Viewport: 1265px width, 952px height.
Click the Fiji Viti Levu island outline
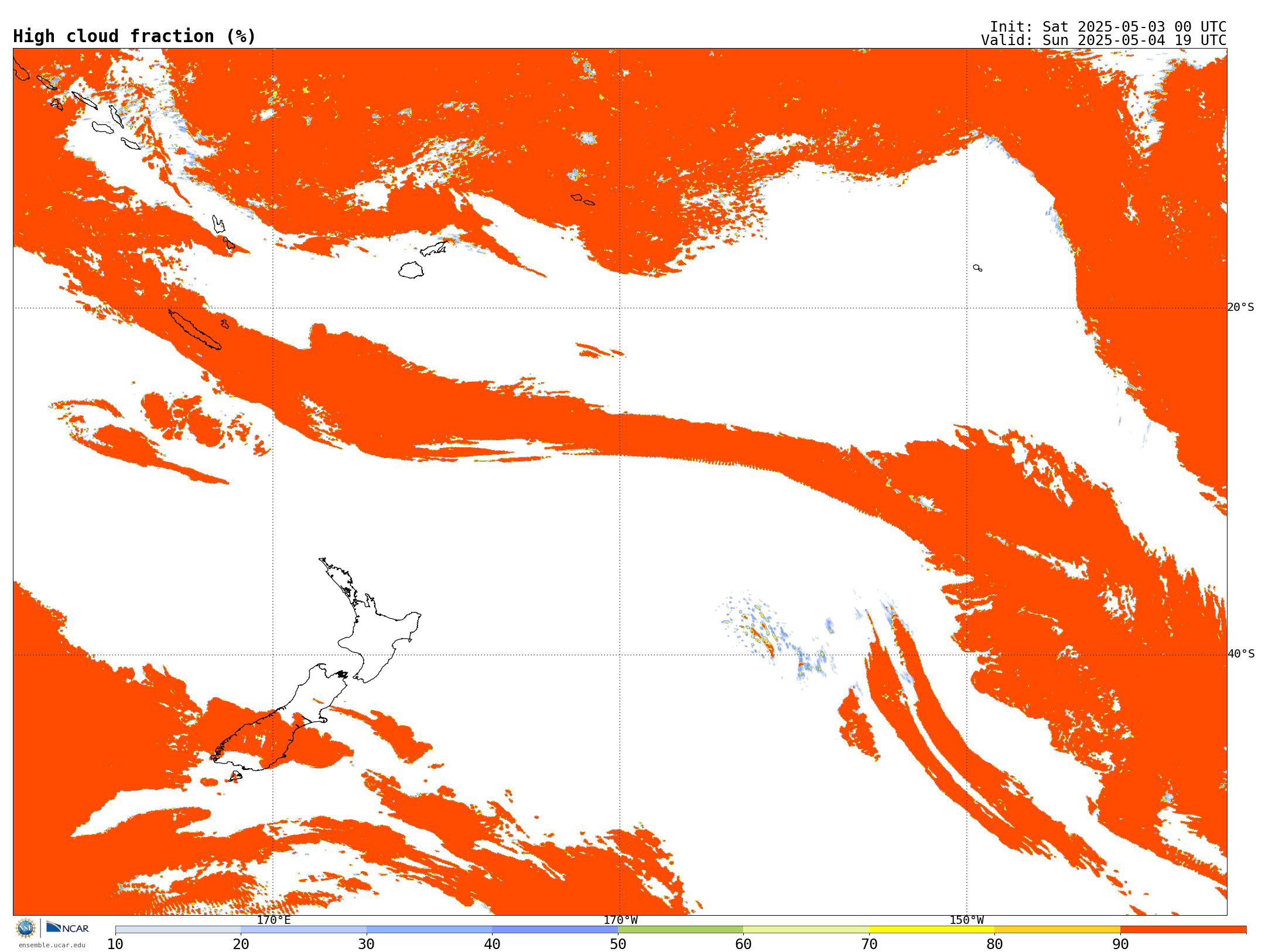pos(411,270)
